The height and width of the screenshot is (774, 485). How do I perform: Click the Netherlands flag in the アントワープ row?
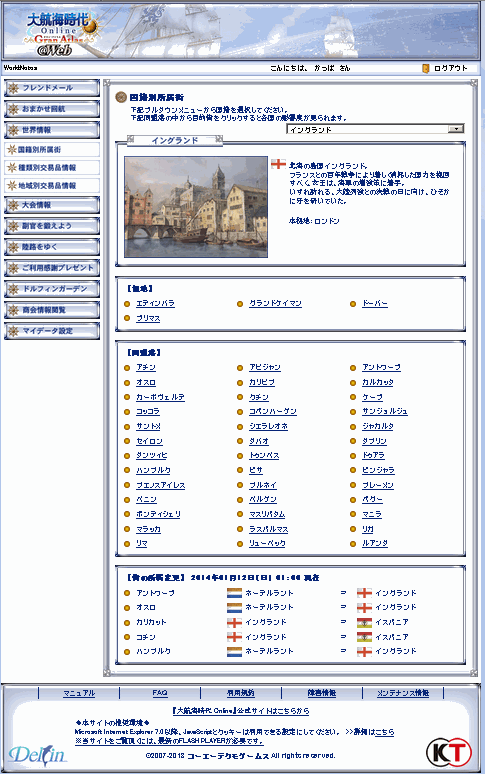click(234, 593)
